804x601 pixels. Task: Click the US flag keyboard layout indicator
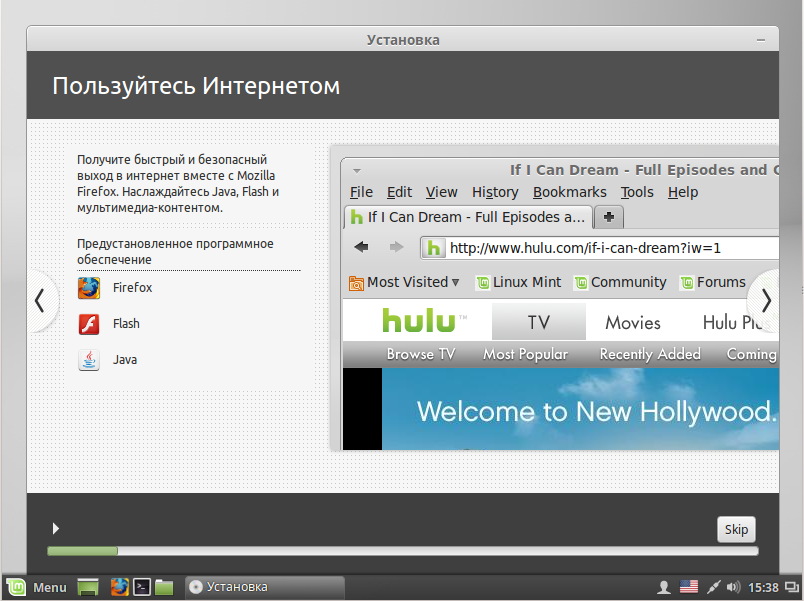point(689,587)
